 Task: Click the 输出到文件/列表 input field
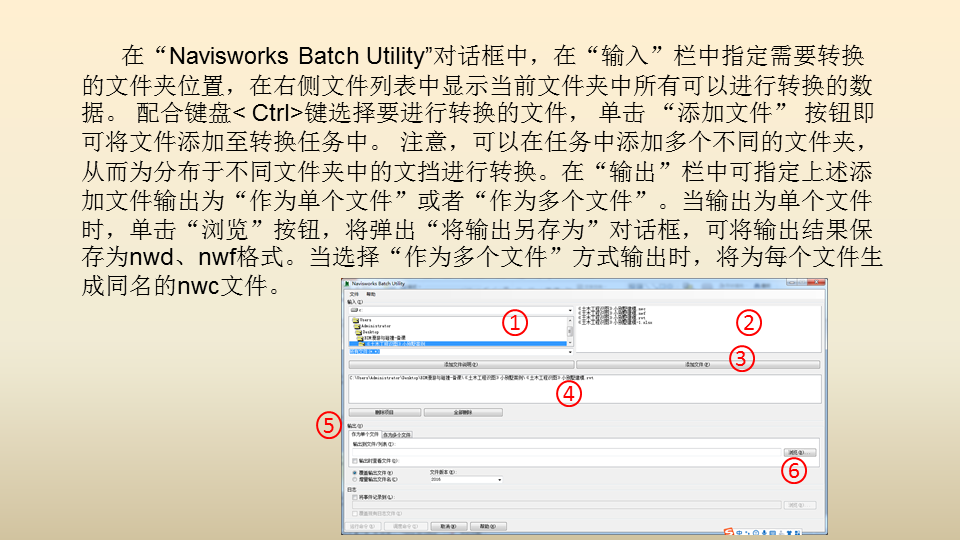[x=566, y=452]
